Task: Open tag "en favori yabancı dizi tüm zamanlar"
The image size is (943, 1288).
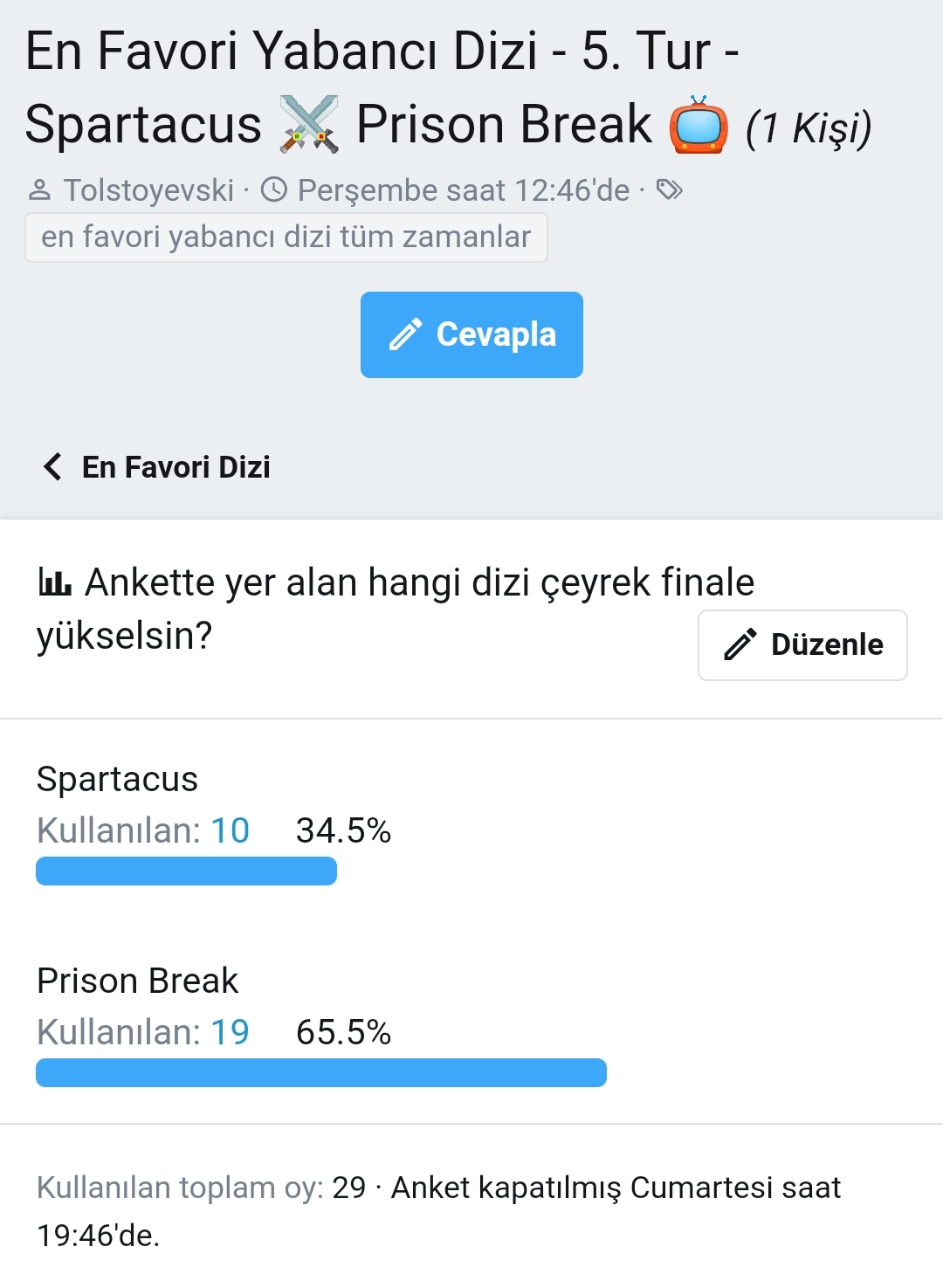Action: click(286, 237)
